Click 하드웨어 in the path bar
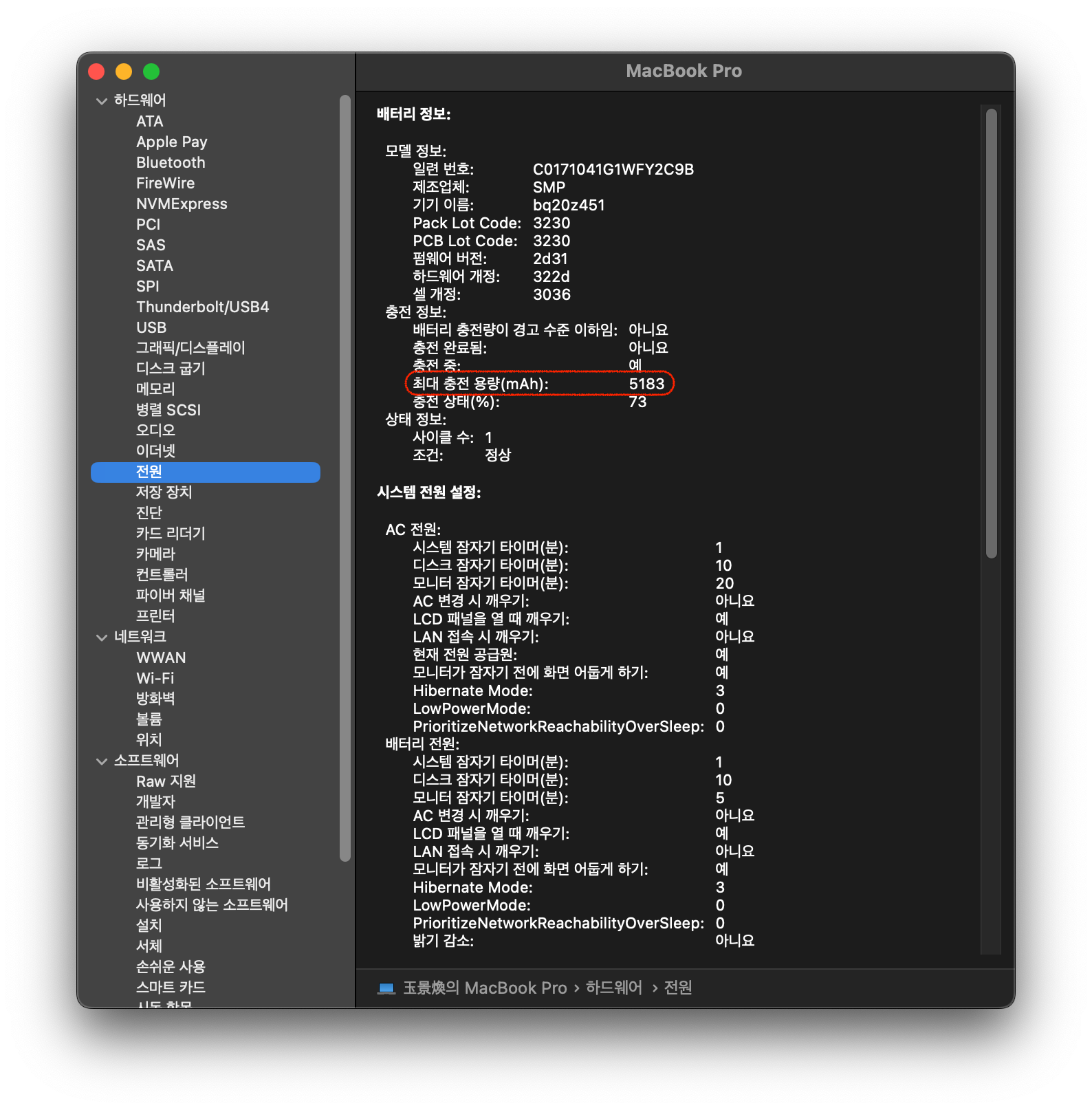The image size is (1092, 1110). click(x=613, y=988)
